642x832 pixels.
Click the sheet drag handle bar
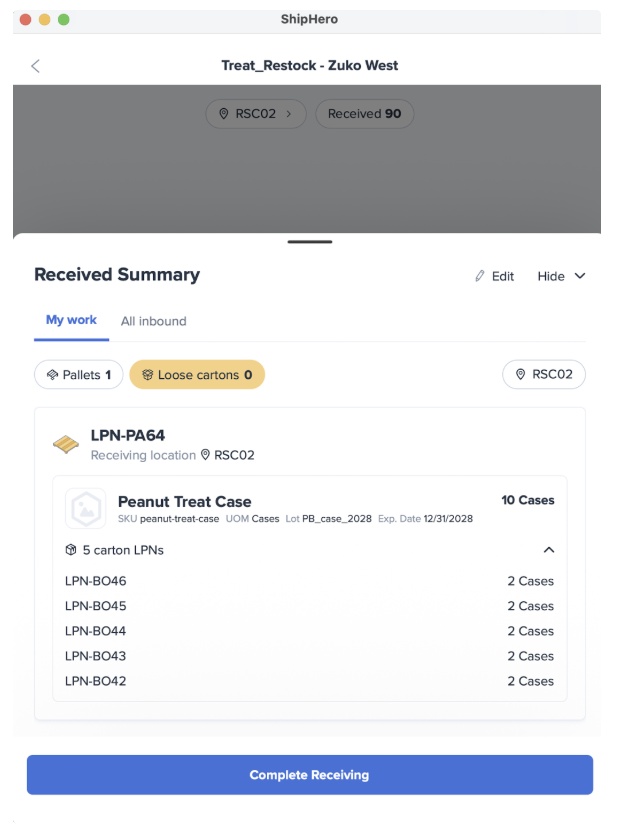point(309,242)
